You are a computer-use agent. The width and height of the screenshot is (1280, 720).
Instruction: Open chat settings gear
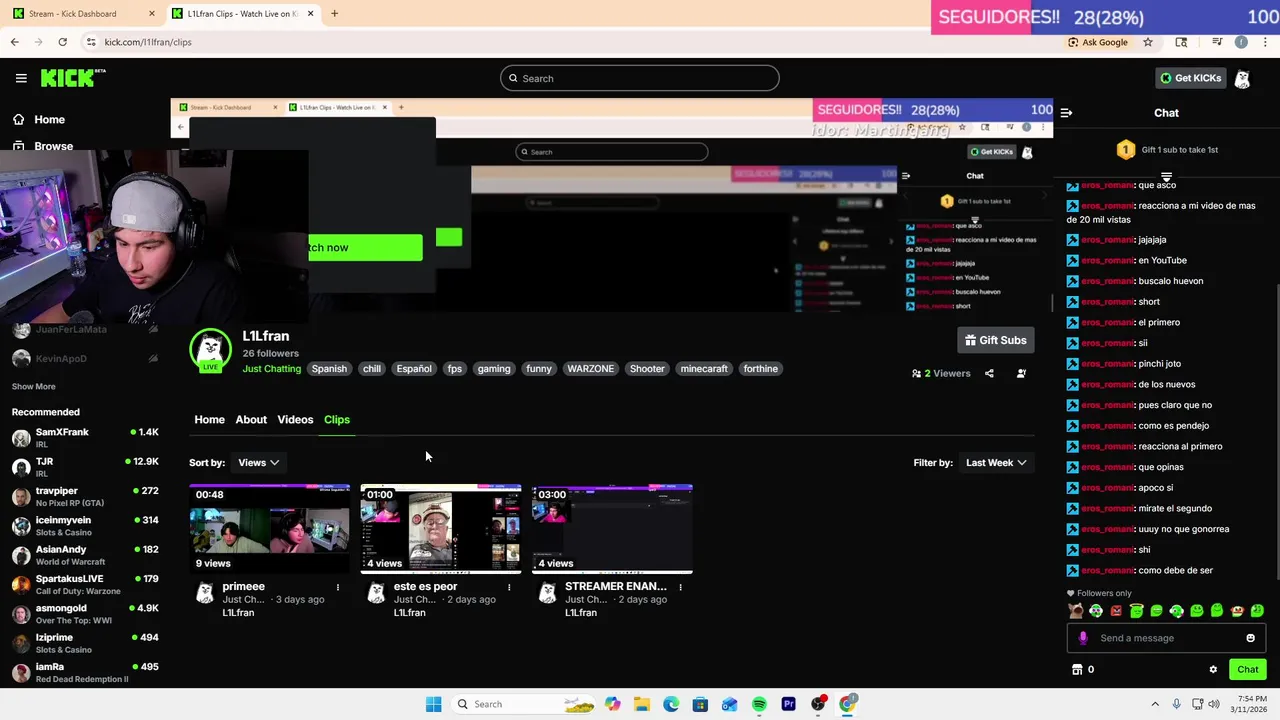pos(1213,670)
